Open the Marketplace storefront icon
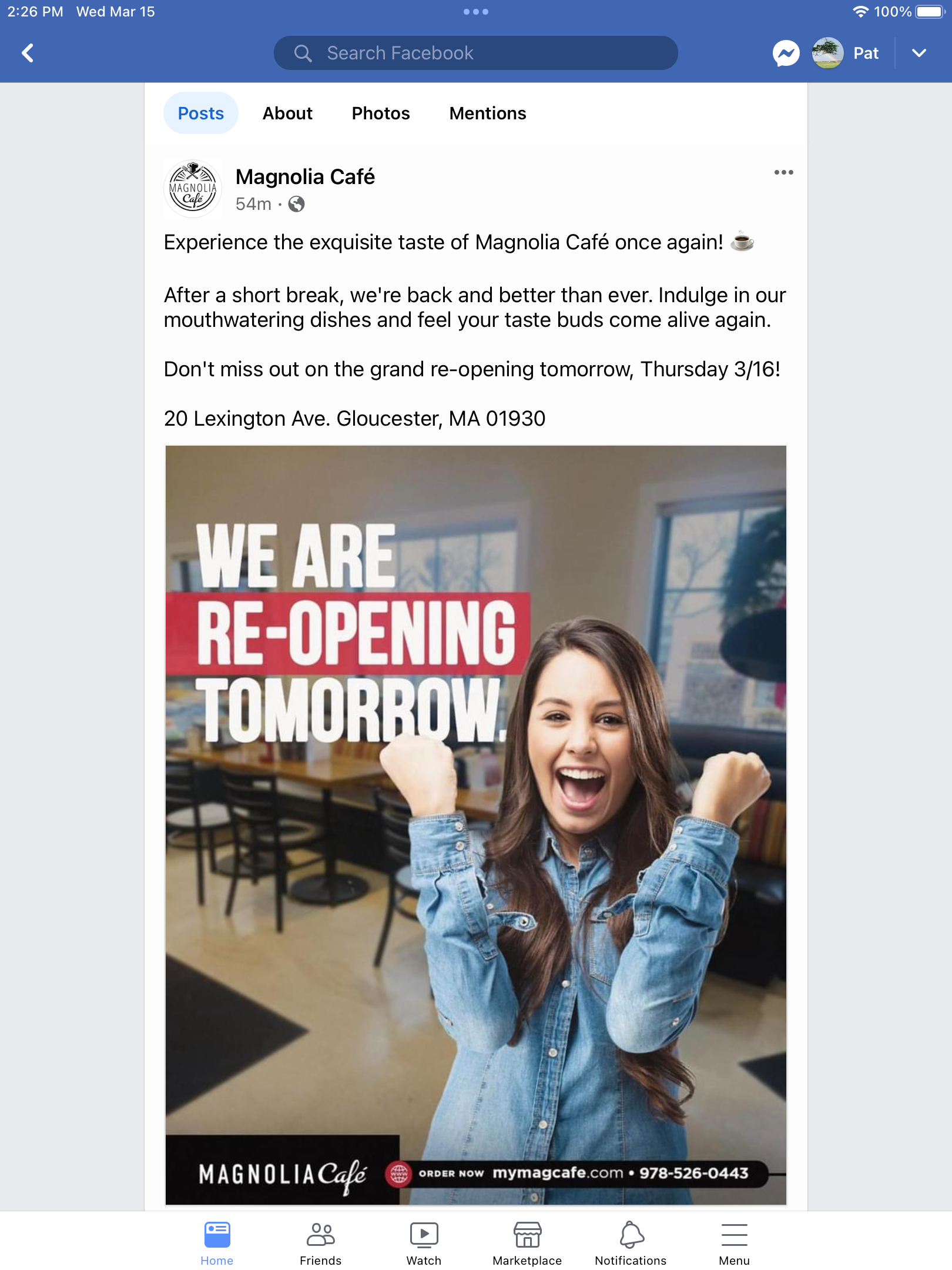The width and height of the screenshot is (952, 1270). 527,1235
